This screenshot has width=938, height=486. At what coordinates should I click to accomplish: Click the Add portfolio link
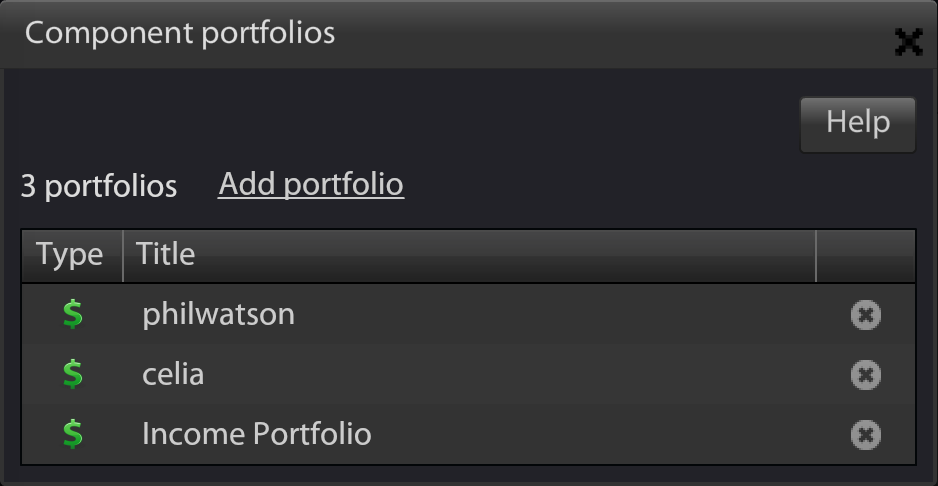pyautogui.click(x=311, y=184)
